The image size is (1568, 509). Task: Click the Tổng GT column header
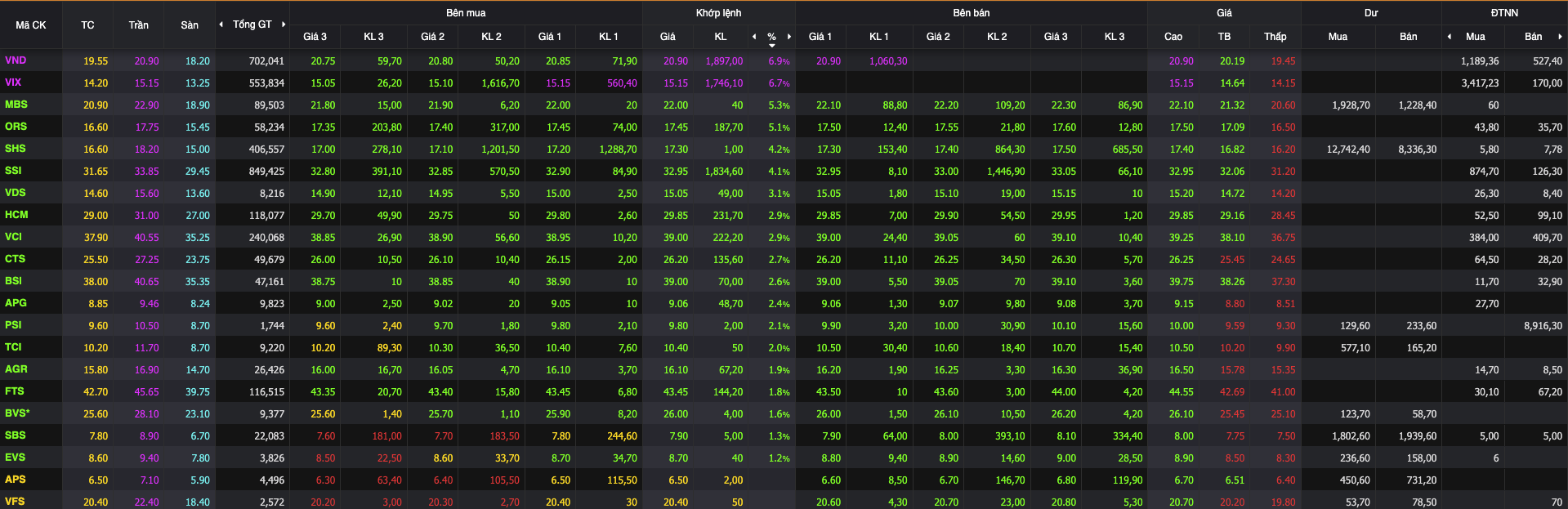pyautogui.click(x=252, y=25)
